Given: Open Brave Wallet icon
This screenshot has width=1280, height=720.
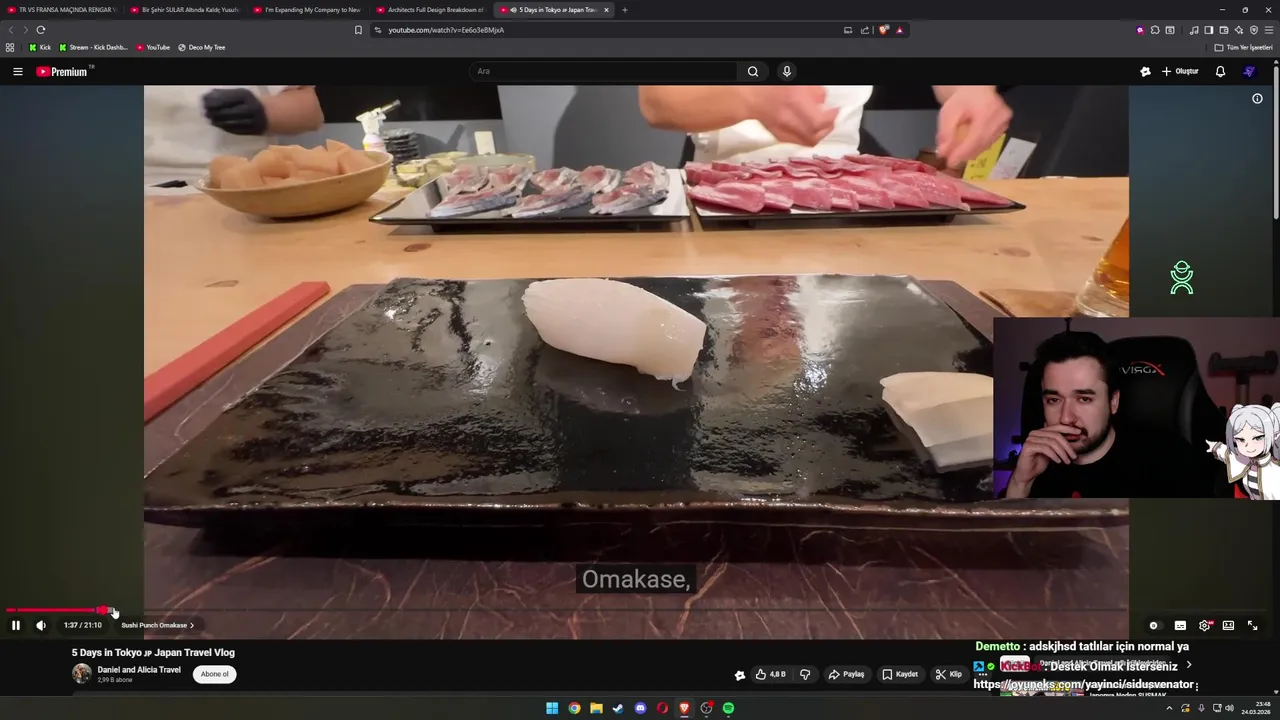Looking at the screenshot, I should [1223, 30].
